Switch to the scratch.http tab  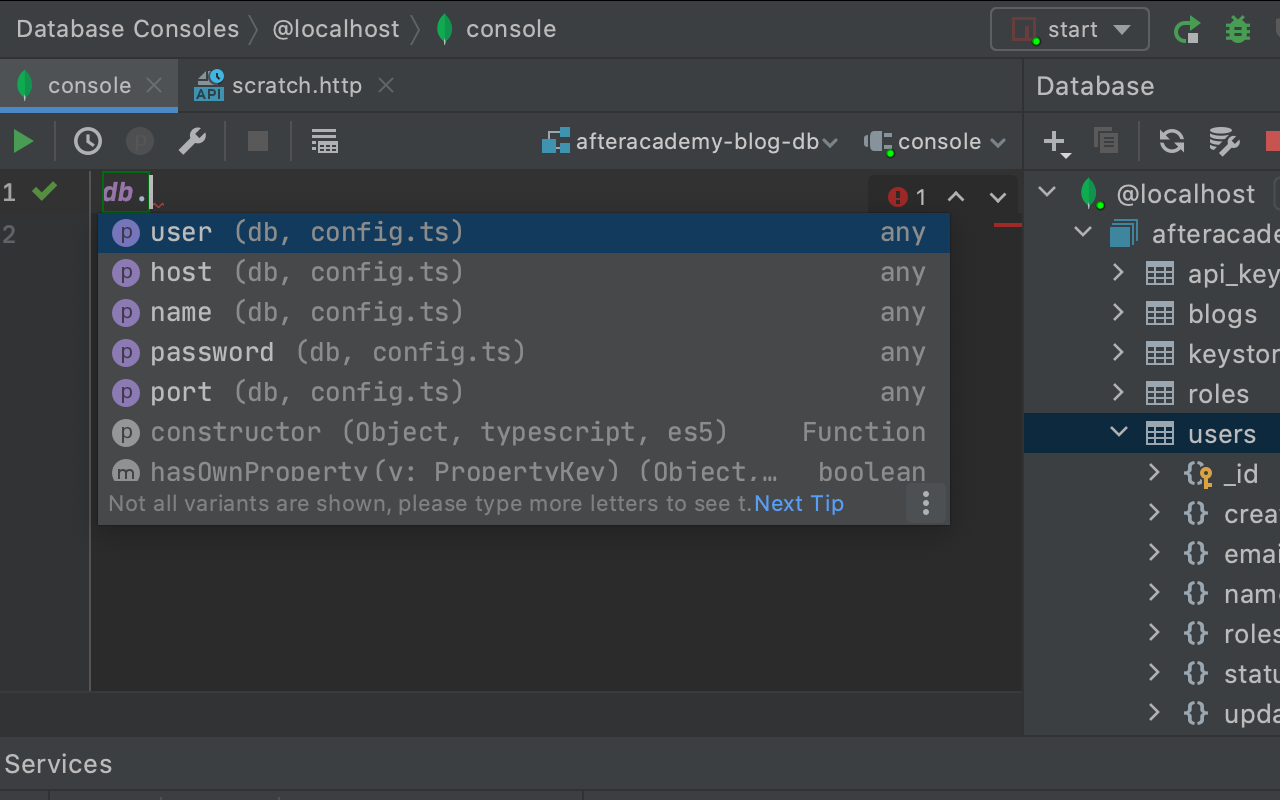(x=295, y=85)
